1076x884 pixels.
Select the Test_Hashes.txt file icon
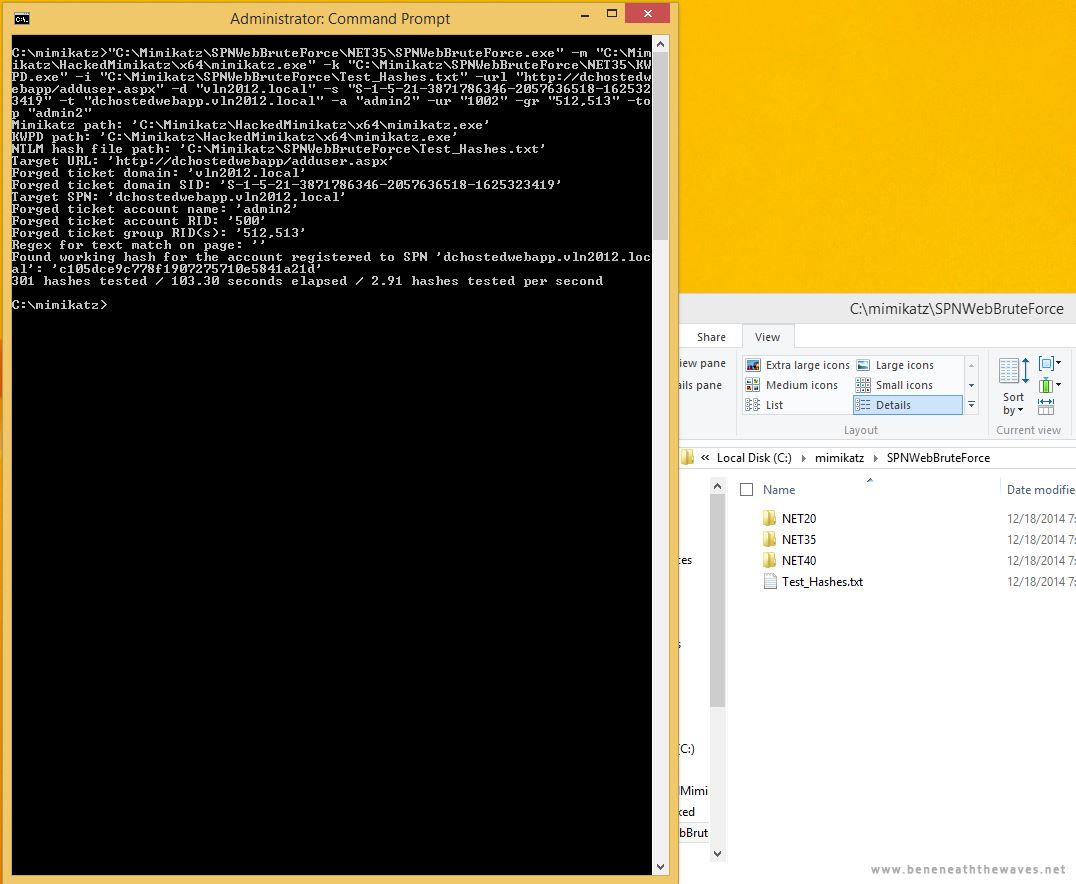coord(769,581)
